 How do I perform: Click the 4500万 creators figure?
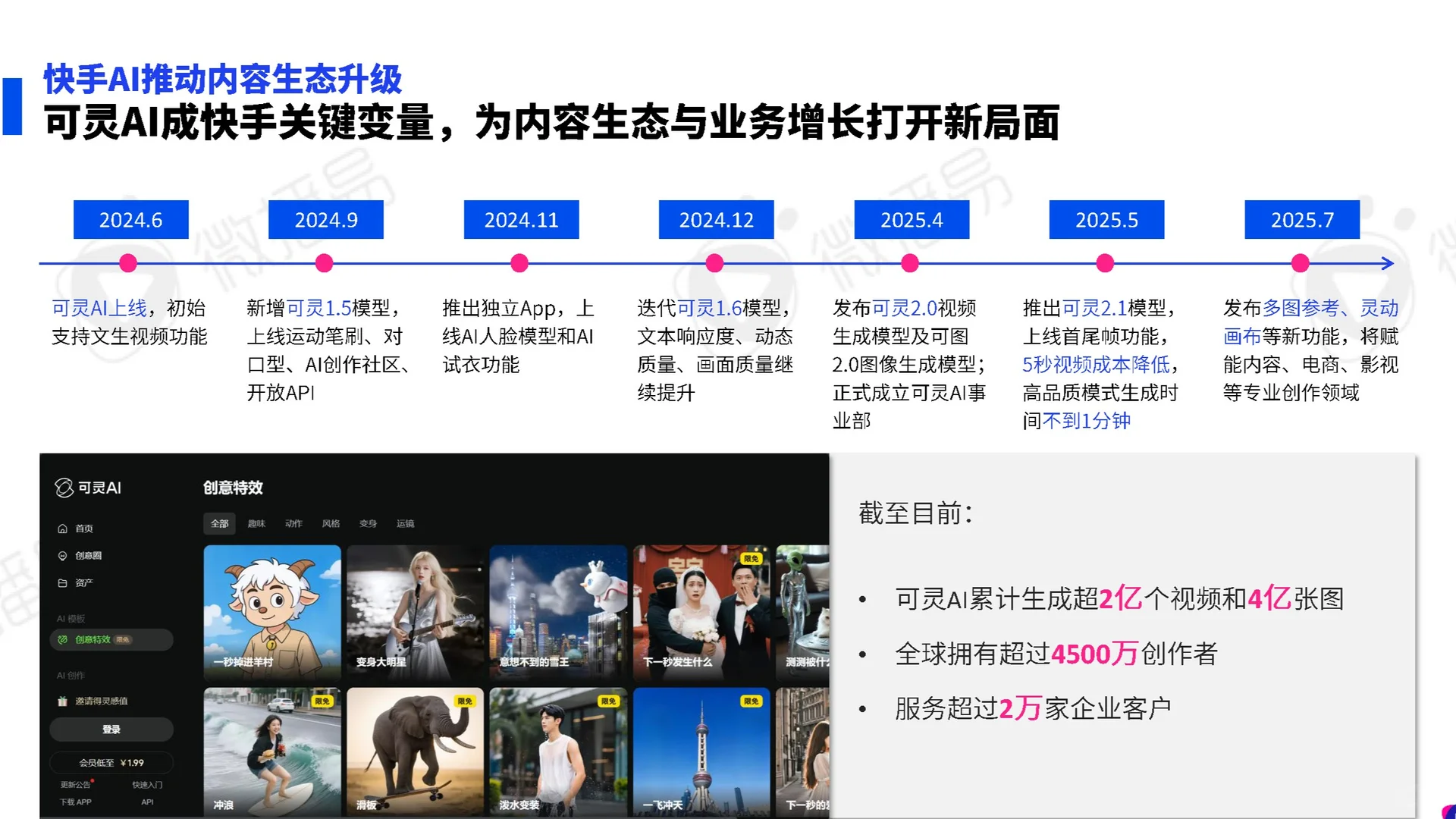tap(1095, 654)
